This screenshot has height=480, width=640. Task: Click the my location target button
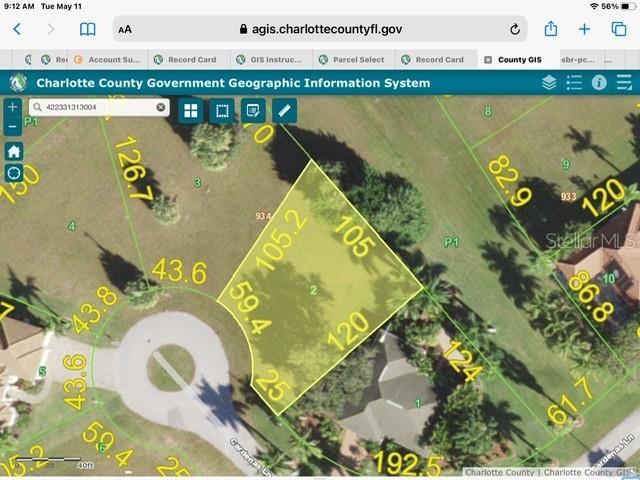[x=13, y=172]
